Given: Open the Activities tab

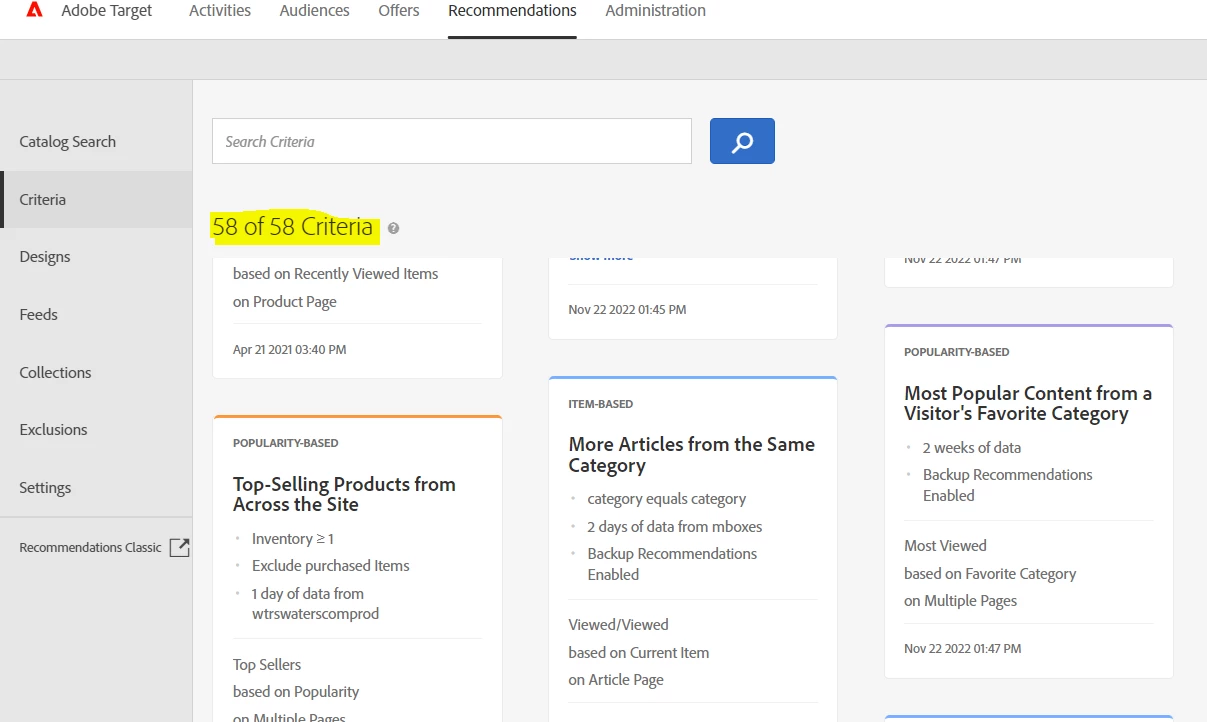Looking at the screenshot, I should pyautogui.click(x=220, y=11).
